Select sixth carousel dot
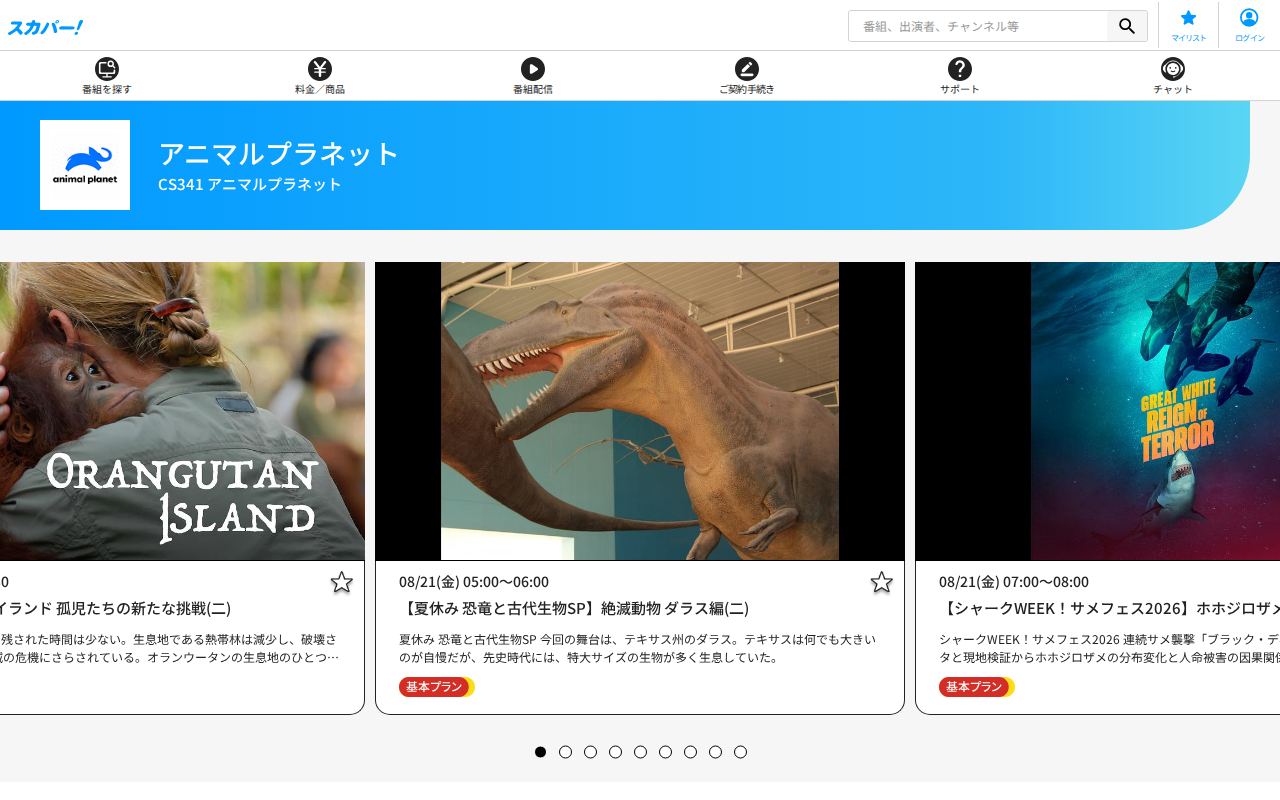The image size is (1280, 800). 666,752
